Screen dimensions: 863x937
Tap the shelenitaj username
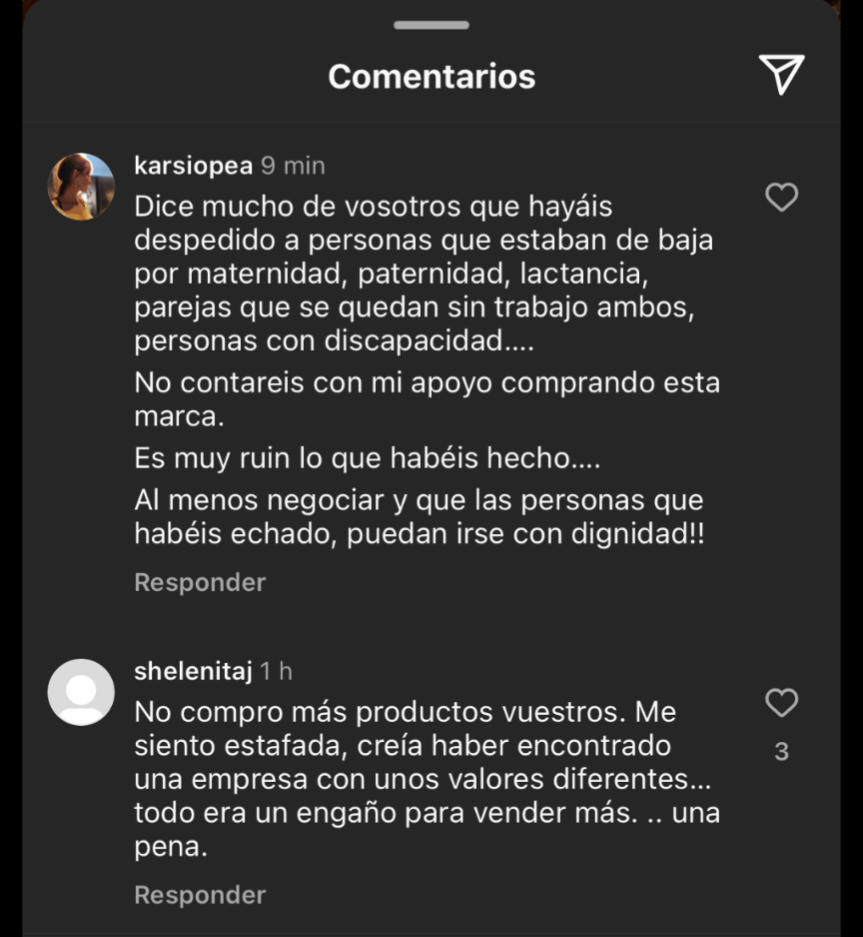[x=193, y=671]
